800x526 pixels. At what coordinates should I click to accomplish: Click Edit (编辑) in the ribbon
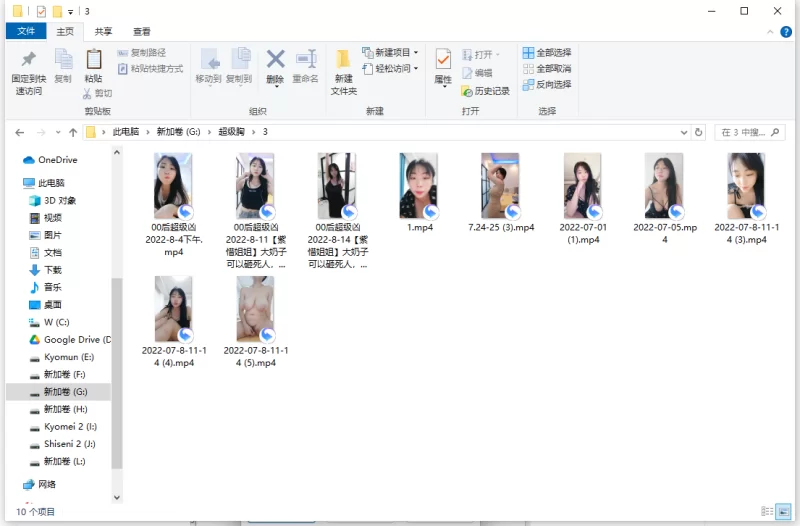coord(478,73)
